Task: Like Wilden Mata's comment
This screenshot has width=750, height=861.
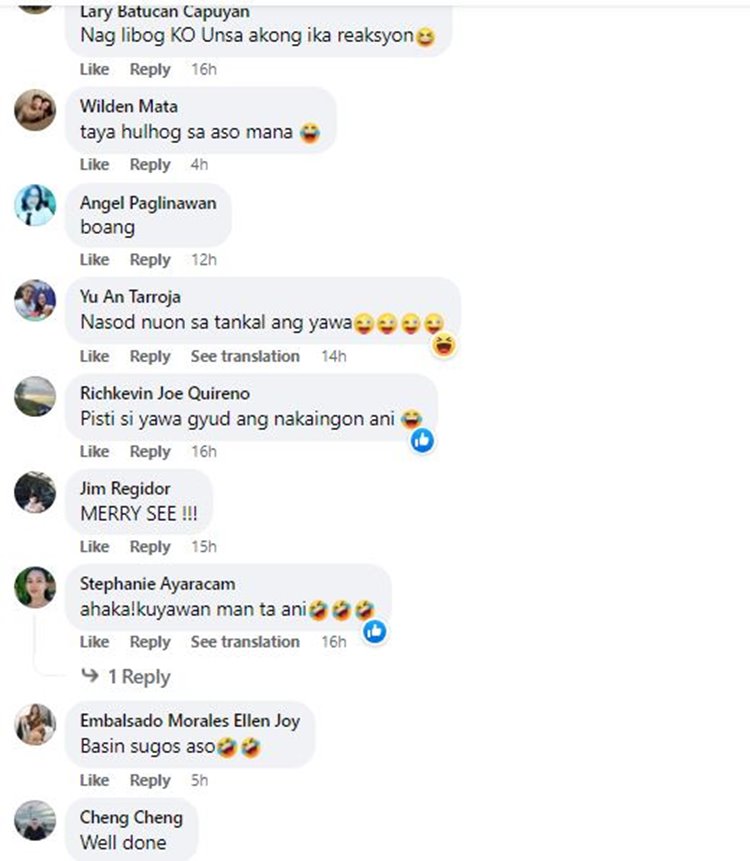Action: [x=94, y=164]
